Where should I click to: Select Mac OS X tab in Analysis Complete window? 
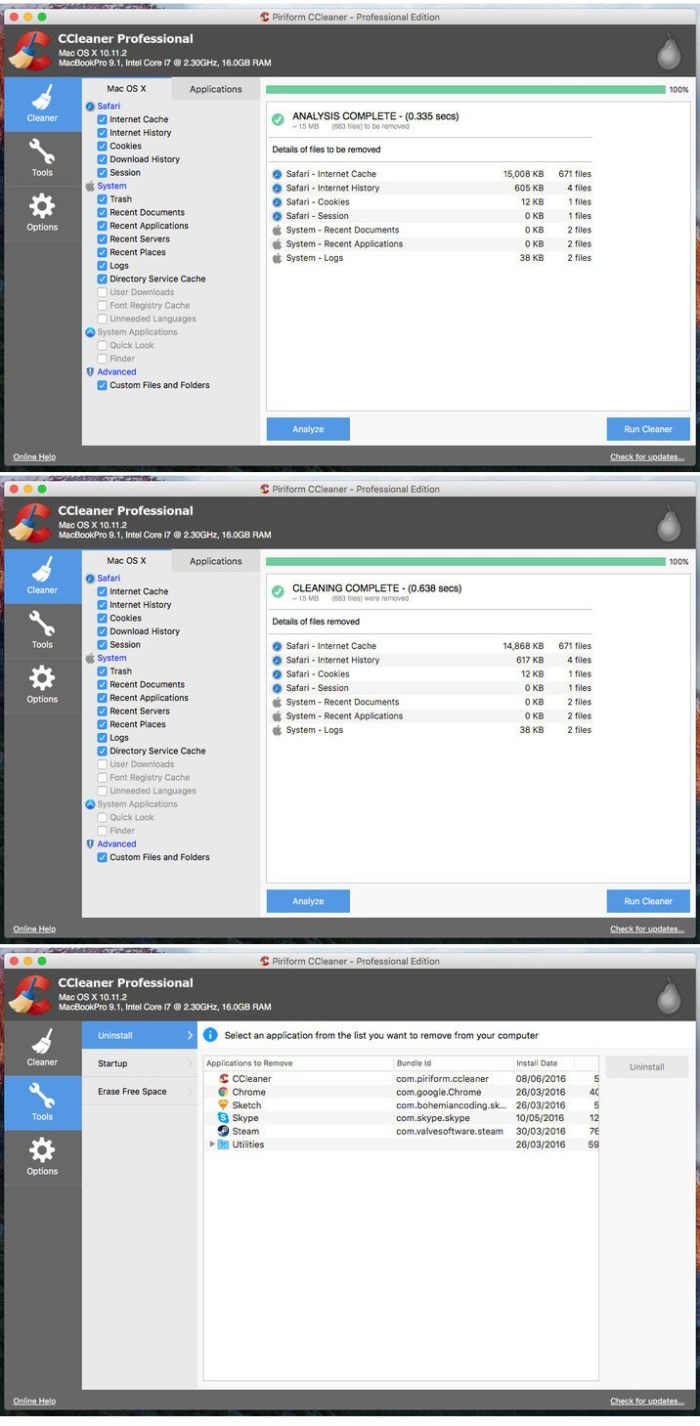[x=127, y=88]
